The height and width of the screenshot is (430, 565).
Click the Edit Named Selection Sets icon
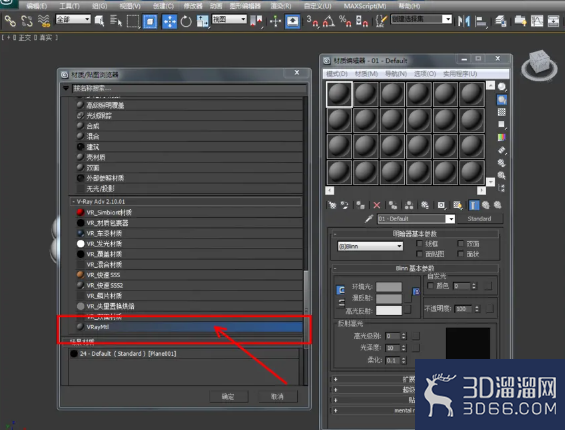(381, 21)
